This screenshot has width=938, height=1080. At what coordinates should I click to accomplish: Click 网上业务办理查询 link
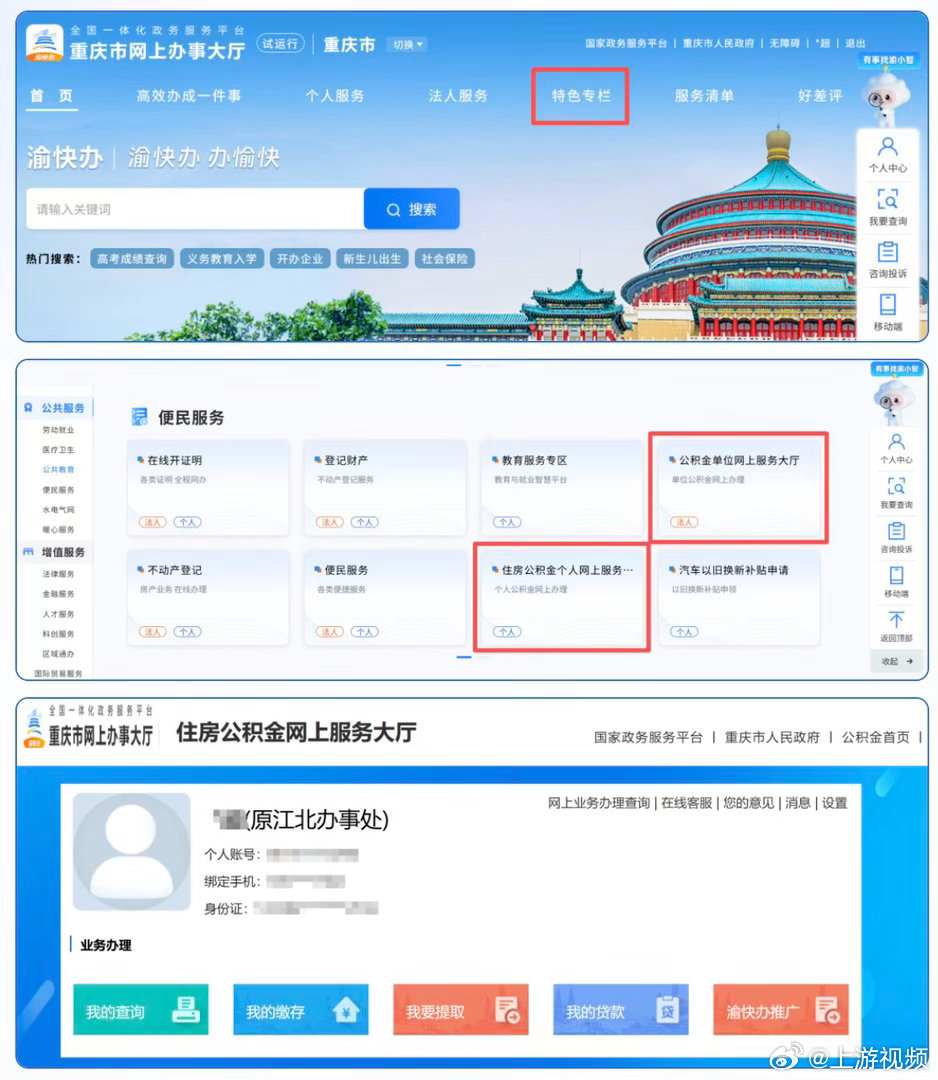(x=598, y=802)
